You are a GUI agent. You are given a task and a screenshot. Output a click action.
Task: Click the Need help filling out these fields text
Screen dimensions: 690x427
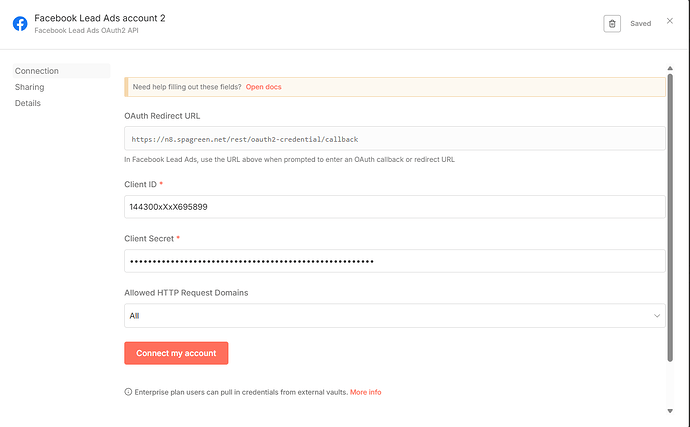tap(187, 87)
